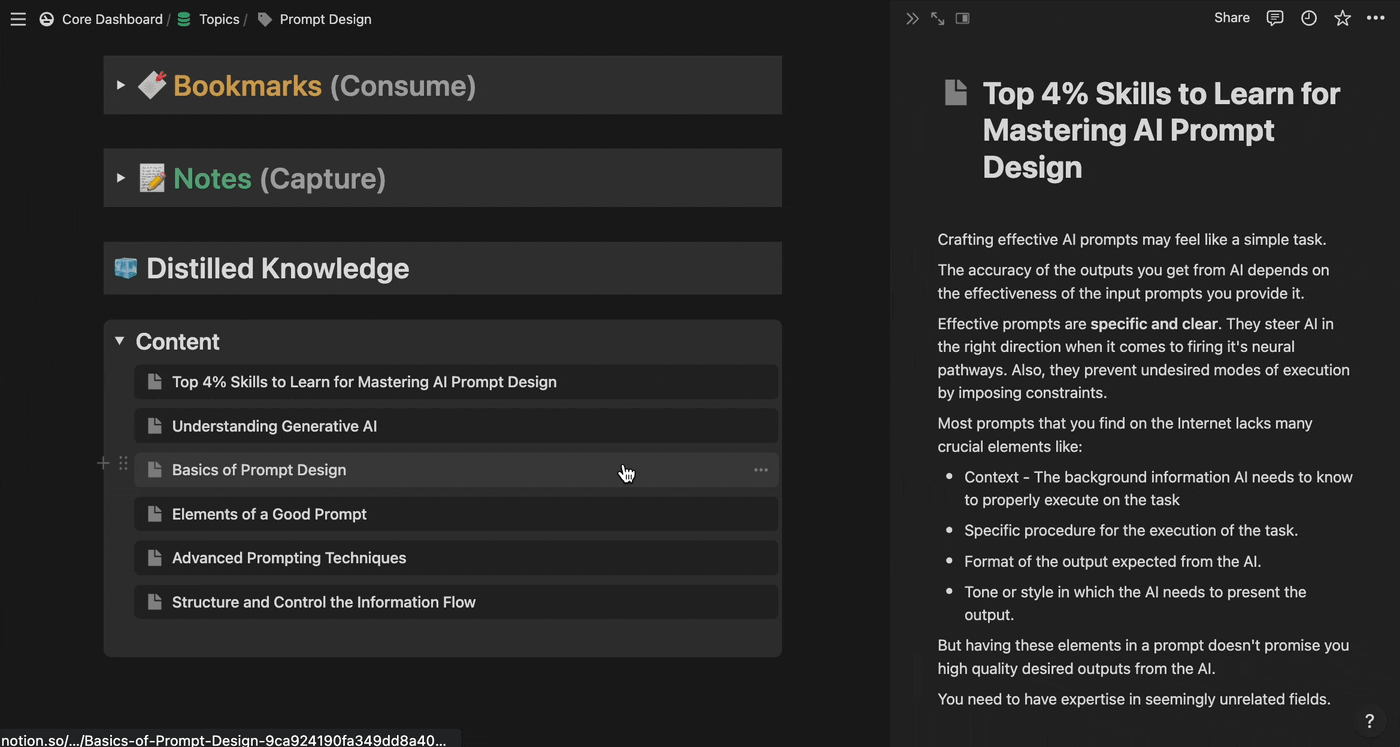View page updates via clock icon
1400x747 pixels.
[x=1308, y=18]
